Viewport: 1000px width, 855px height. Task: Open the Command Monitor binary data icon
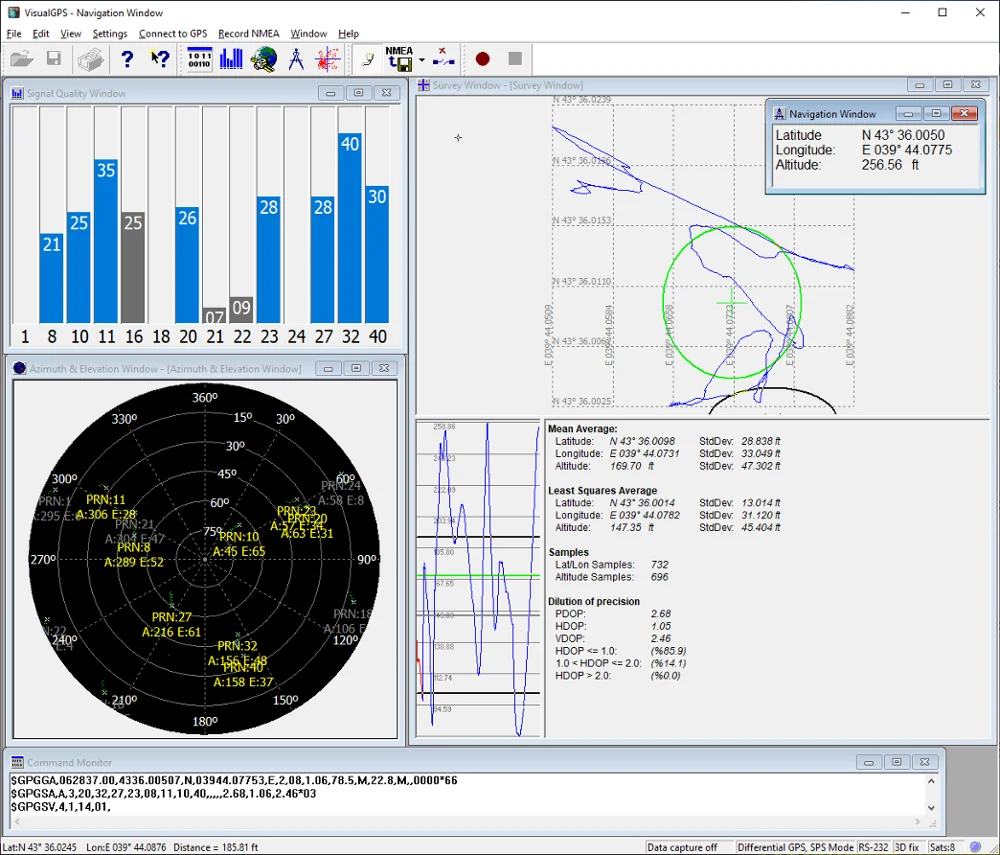(x=199, y=59)
